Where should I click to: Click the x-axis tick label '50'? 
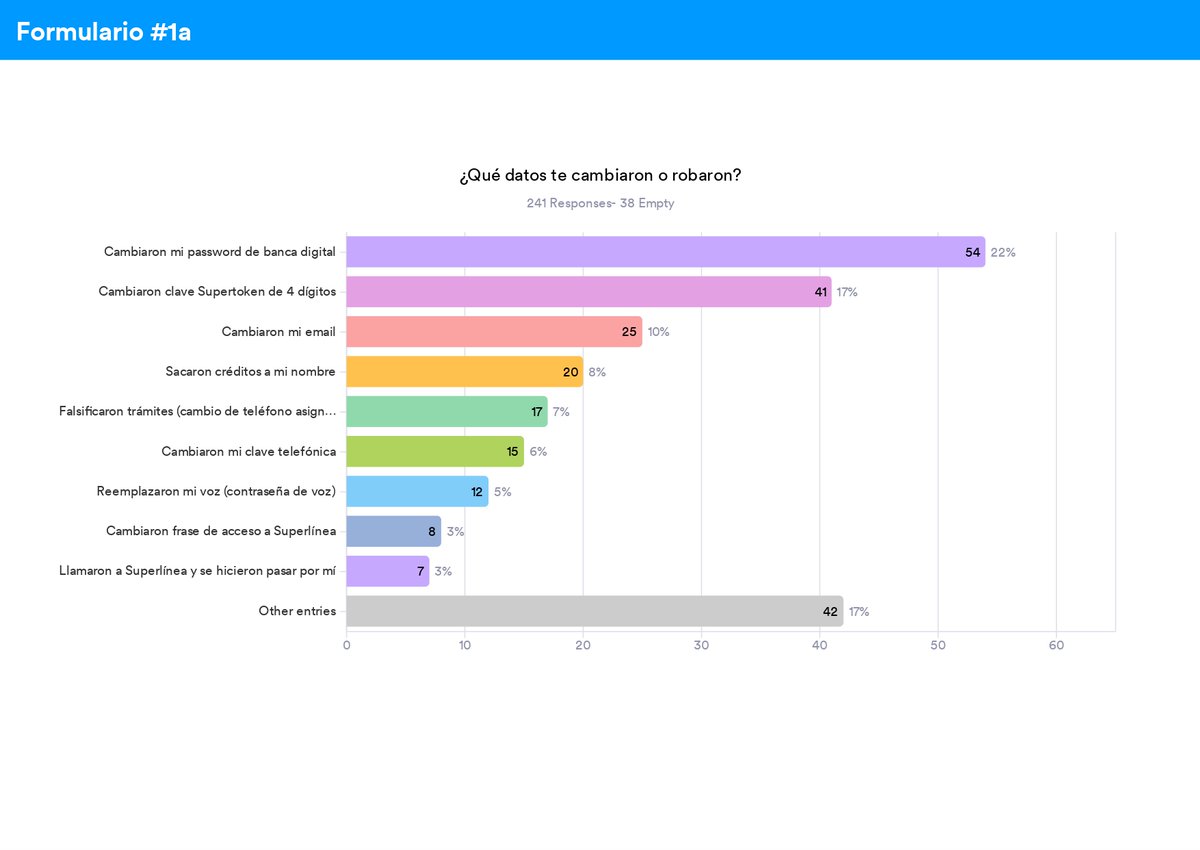point(938,646)
